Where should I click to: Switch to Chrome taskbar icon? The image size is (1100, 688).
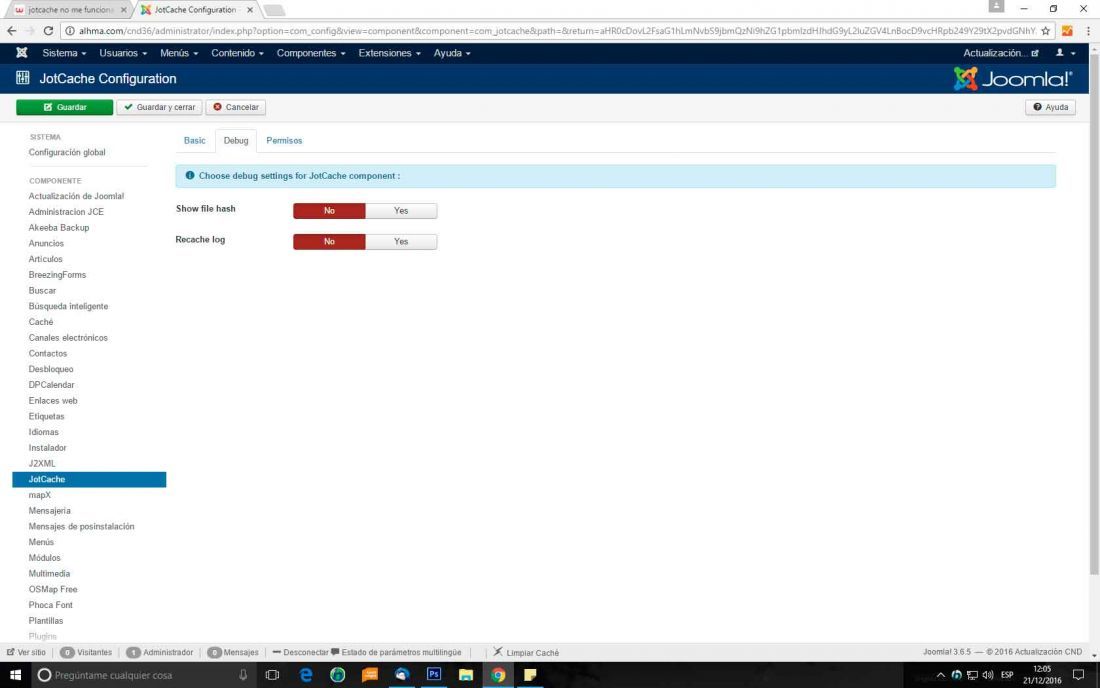[x=498, y=675]
